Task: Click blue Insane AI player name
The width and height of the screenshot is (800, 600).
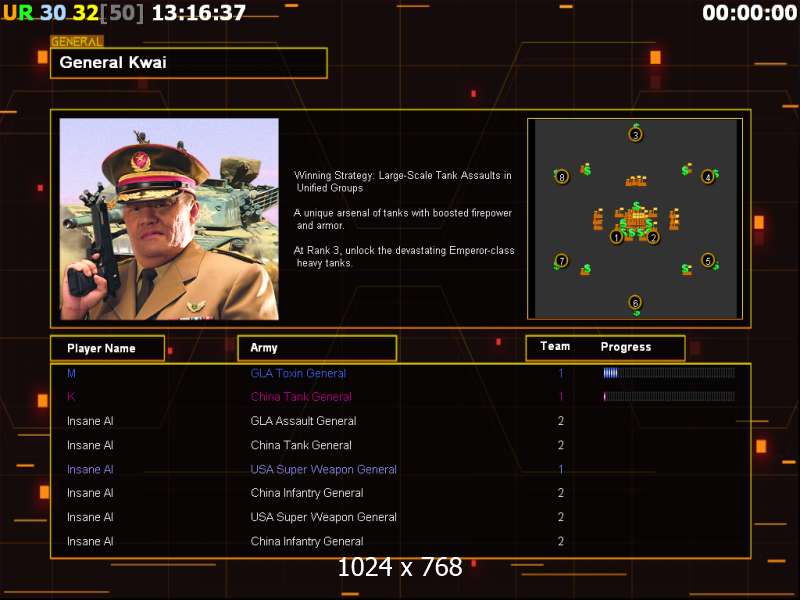Action: point(90,469)
